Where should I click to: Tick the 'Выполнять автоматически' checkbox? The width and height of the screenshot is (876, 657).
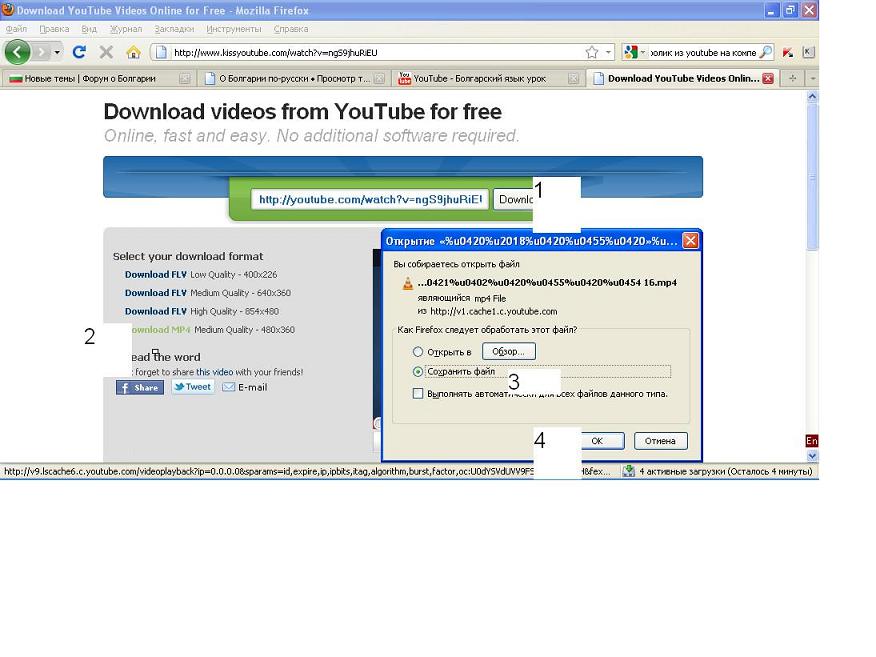coord(418,394)
